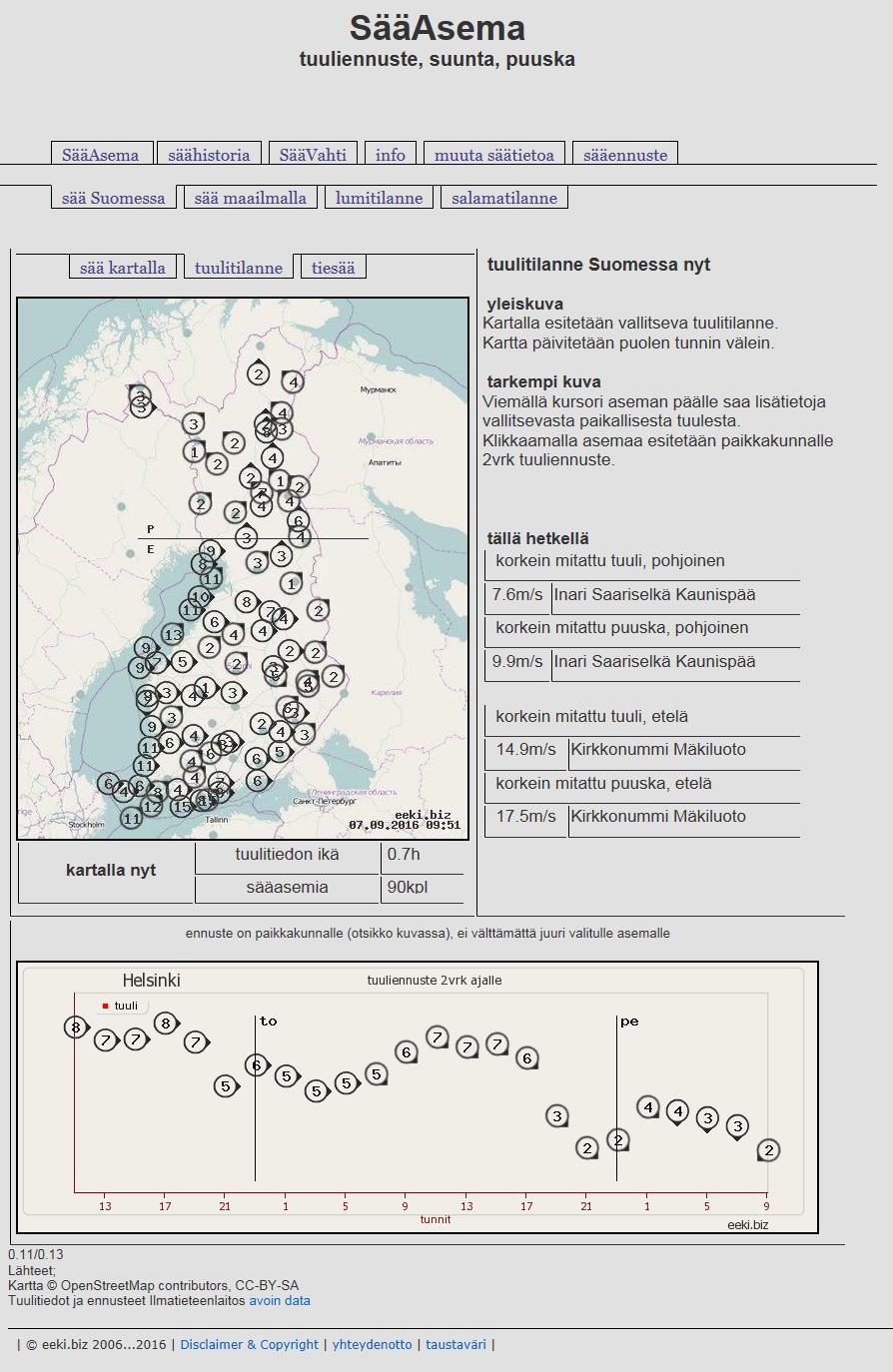Click forecast marker 6 above second-day hour 9
Viewport: 893px width, 1372px height.
406,1051
